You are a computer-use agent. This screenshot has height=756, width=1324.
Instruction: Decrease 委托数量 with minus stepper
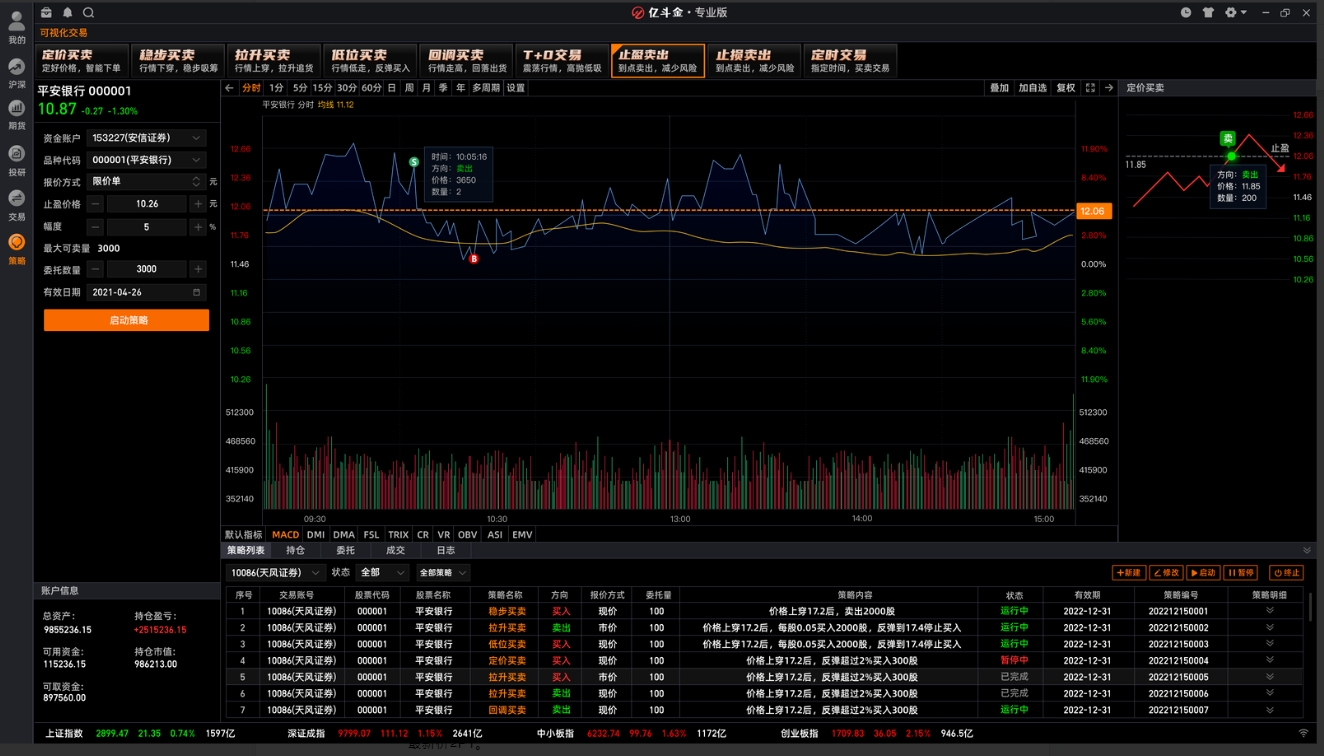tap(95, 269)
